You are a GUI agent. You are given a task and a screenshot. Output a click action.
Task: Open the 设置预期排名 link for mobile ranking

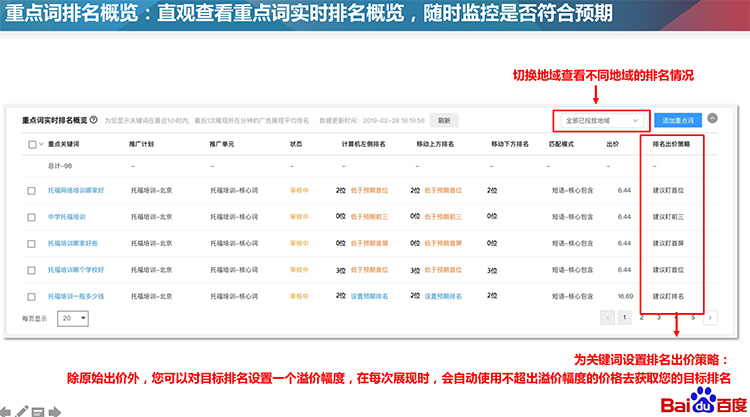(x=442, y=297)
